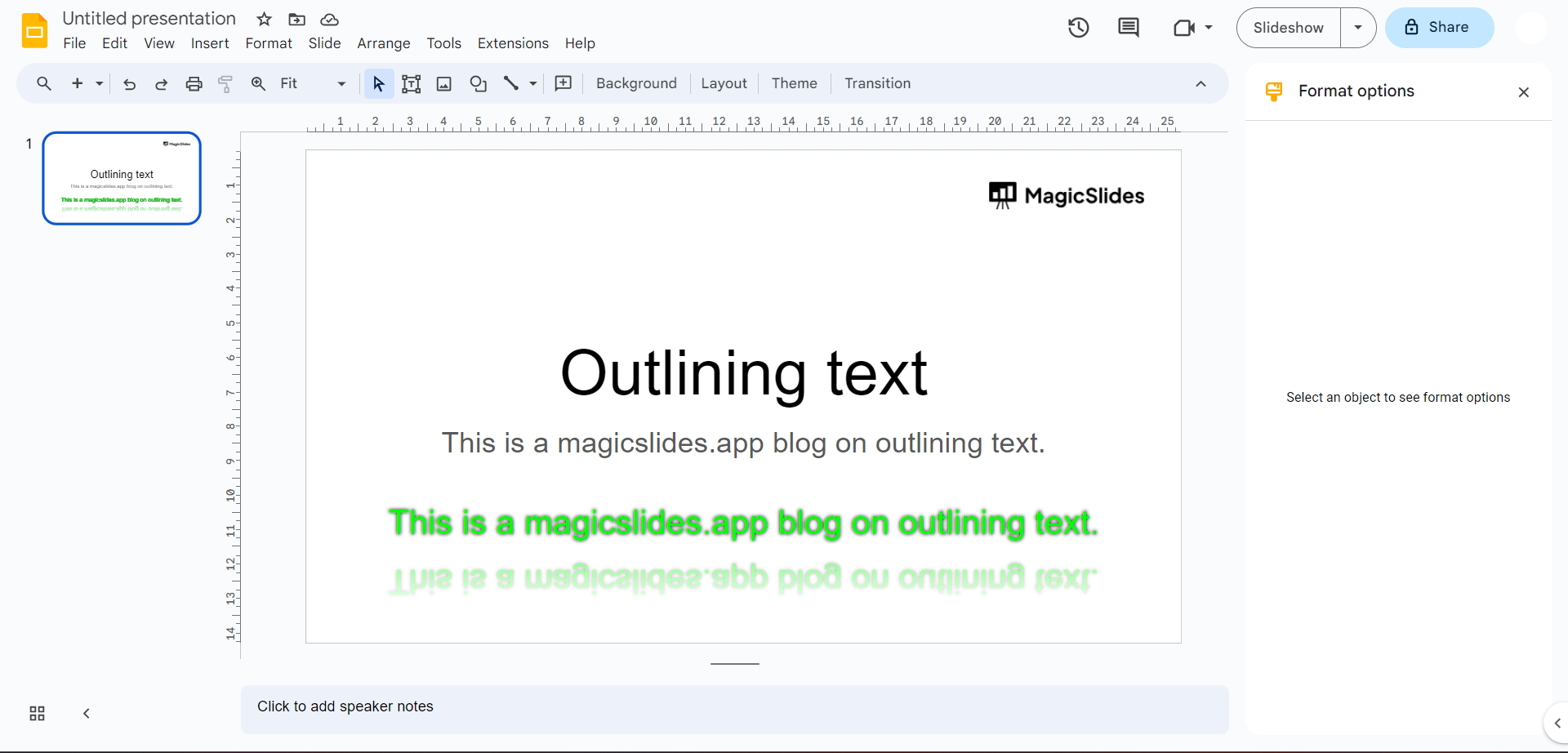This screenshot has height=753, width=1568.
Task: Click the Redo arrow icon
Action: [161, 83]
